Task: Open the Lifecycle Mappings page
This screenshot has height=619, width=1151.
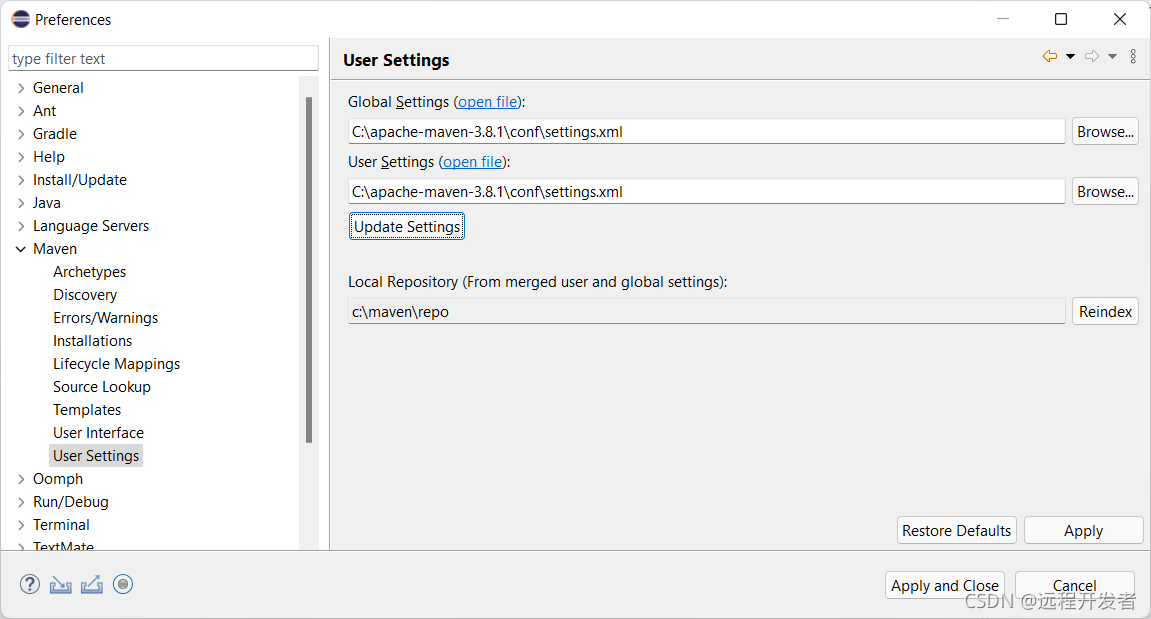Action: [x=116, y=364]
